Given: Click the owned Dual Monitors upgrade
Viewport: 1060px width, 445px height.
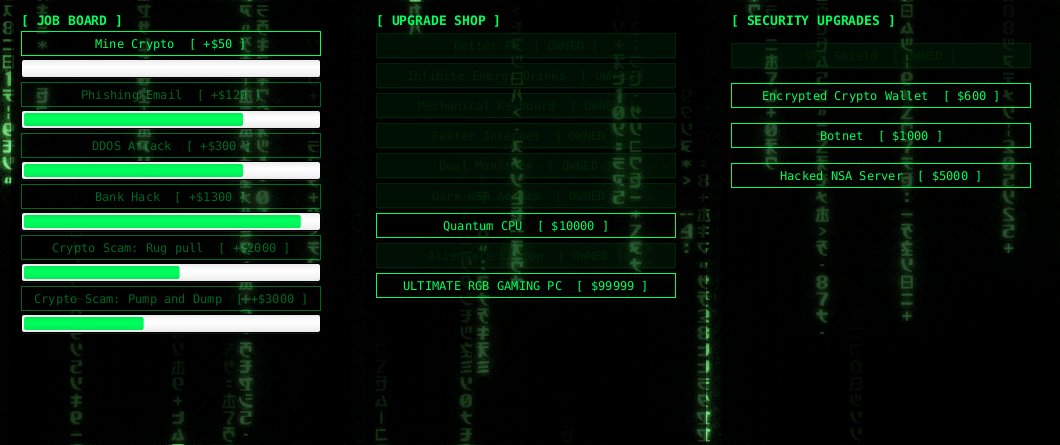Looking at the screenshot, I should click(526, 166).
